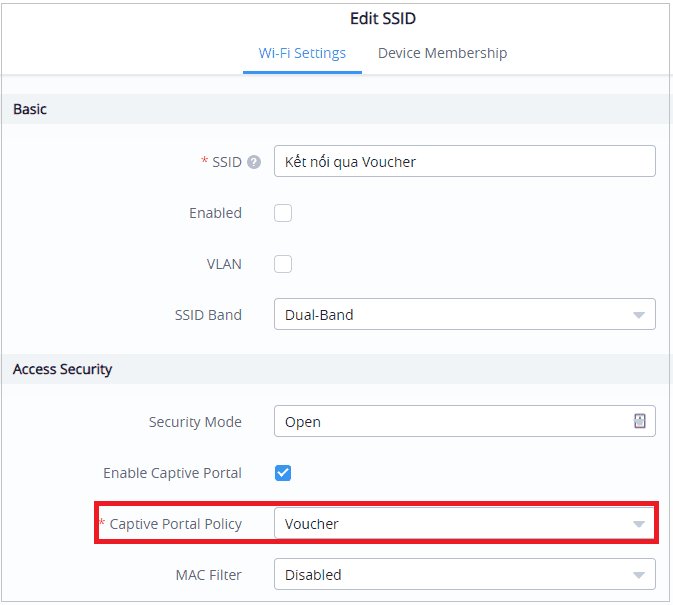Click into the SSID name text field
Viewport: 673px width, 605px height.
tap(464, 162)
